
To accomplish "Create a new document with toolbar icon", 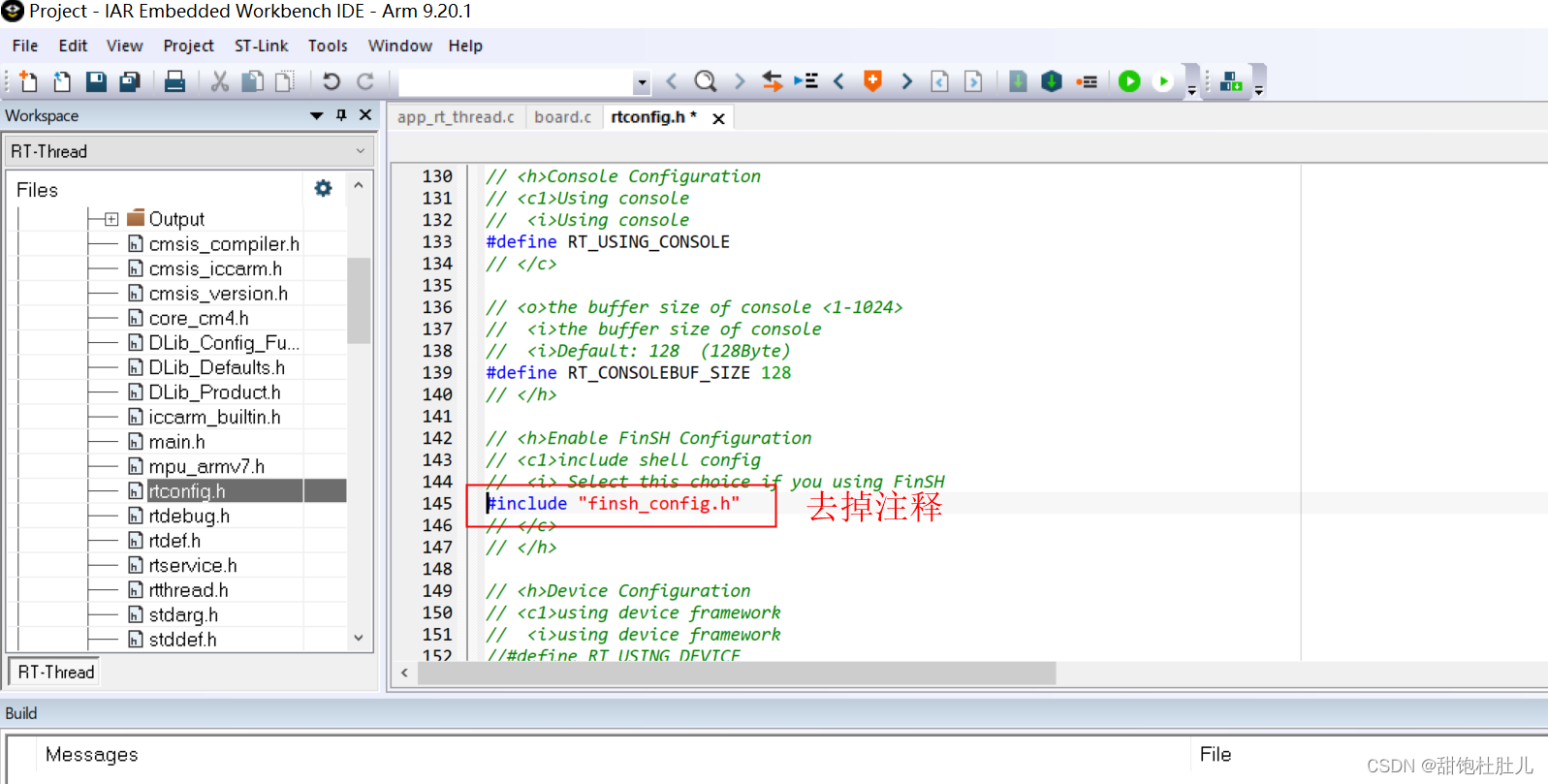I will [29, 81].
